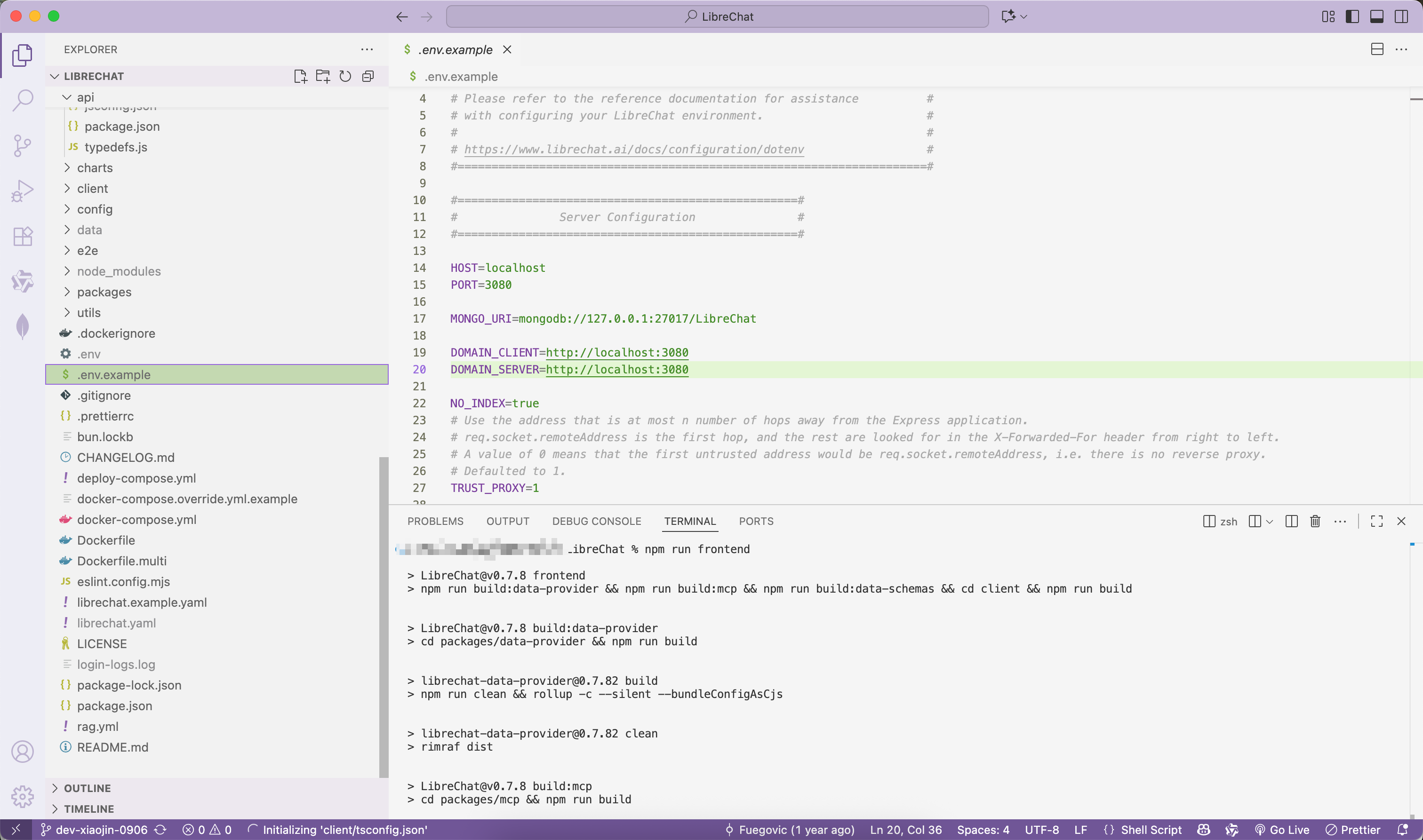Click the New File icon in Explorer
Viewport: 1423px width, 840px height.
300,76
